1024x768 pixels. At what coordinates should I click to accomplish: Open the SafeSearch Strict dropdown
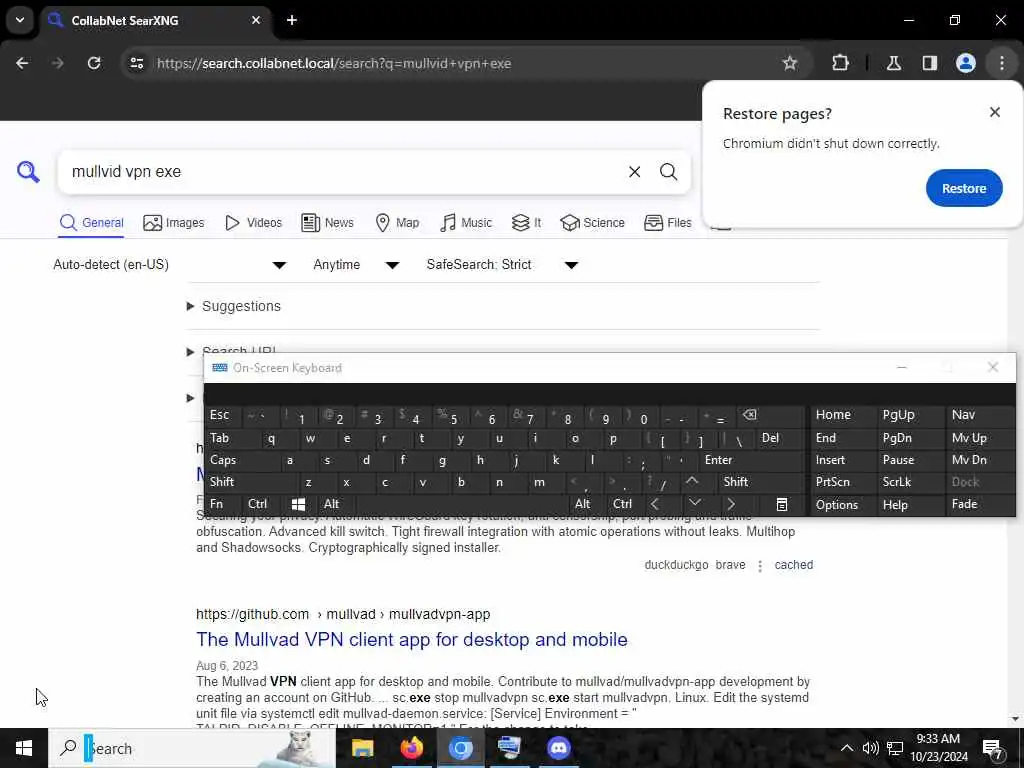502,264
